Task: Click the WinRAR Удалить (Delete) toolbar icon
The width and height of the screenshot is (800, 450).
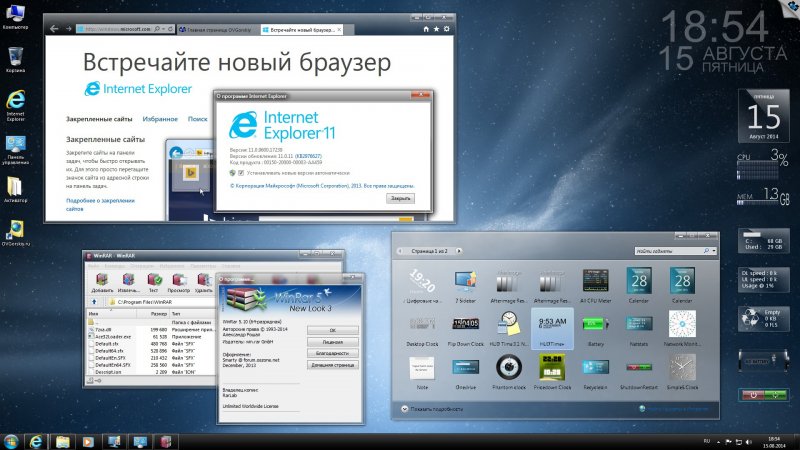Action: click(x=204, y=282)
